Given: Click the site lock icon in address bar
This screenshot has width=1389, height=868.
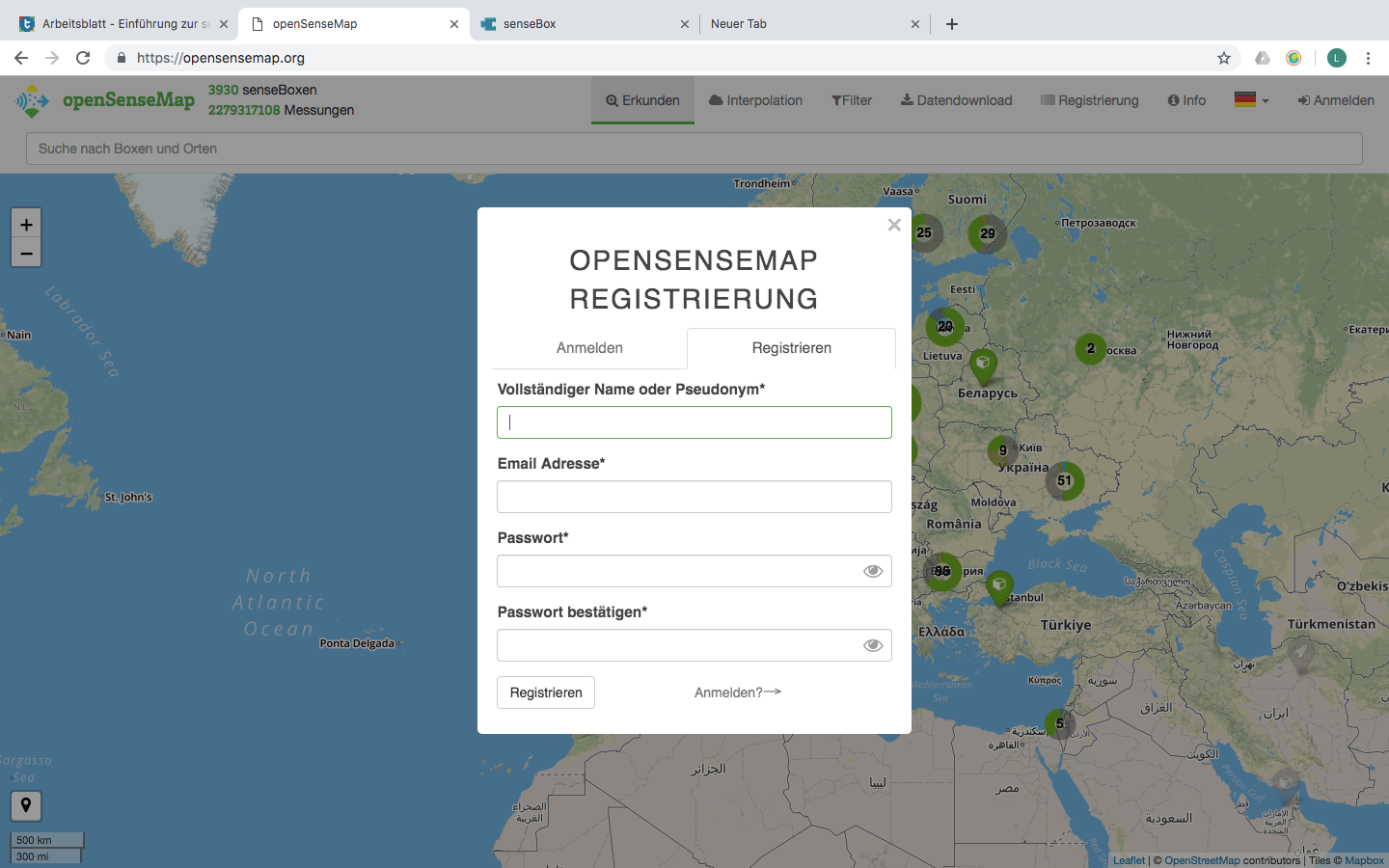Looking at the screenshot, I should [122, 58].
